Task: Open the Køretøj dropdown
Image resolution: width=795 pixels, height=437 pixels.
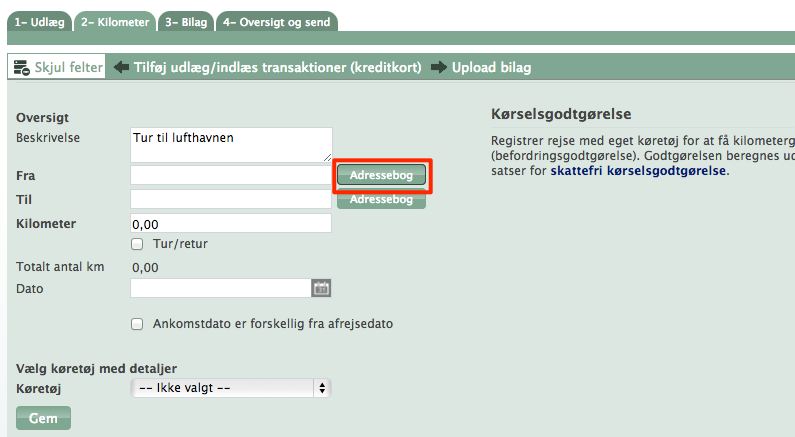Action: point(231,388)
